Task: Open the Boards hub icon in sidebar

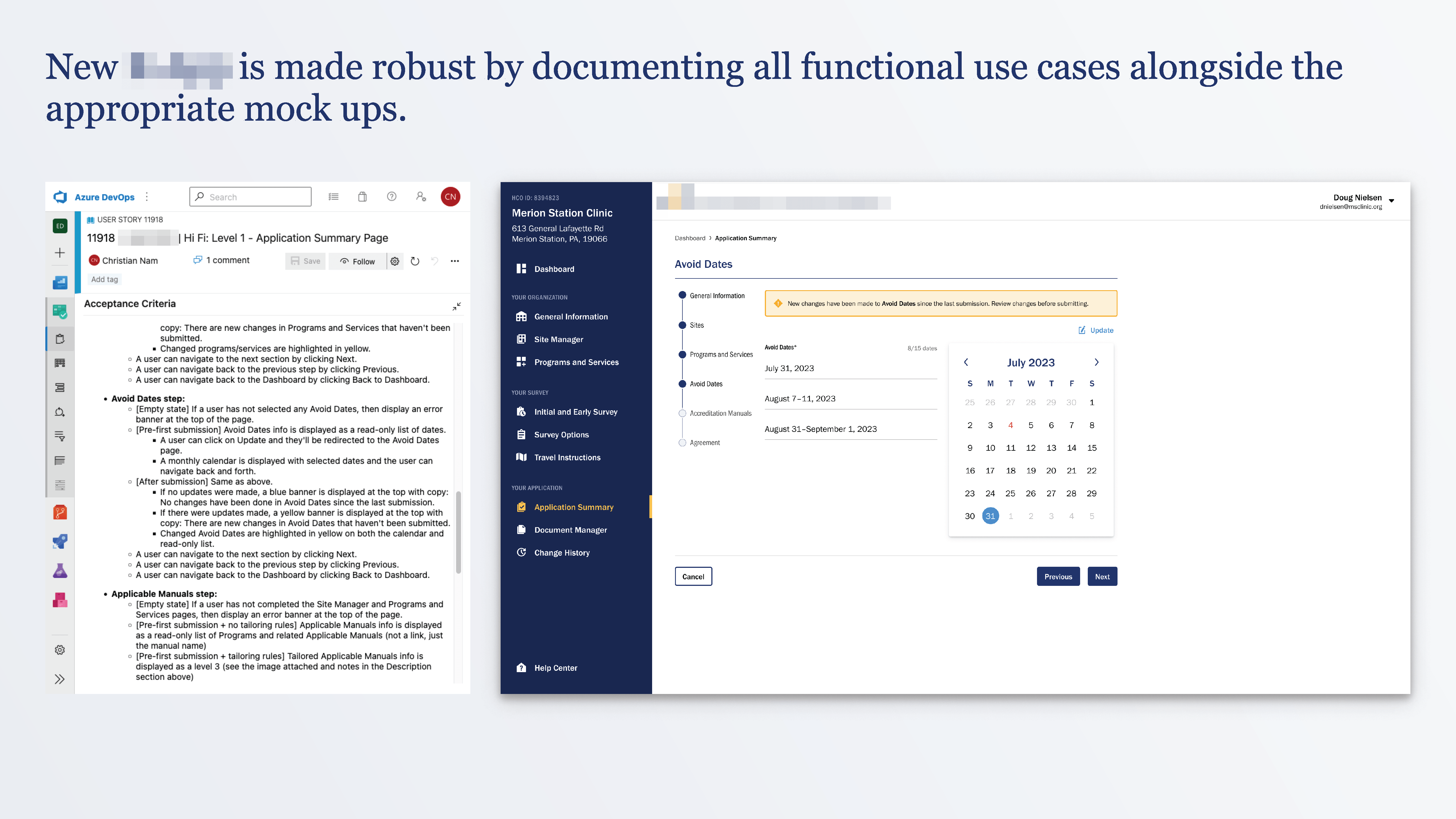Action: pyautogui.click(x=60, y=311)
